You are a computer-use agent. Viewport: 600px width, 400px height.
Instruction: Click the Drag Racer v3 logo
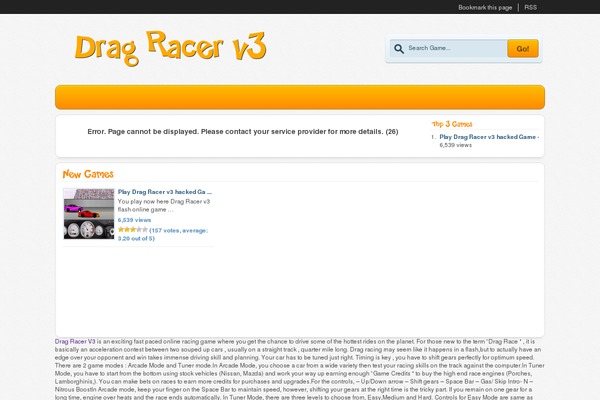click(170, 49)
